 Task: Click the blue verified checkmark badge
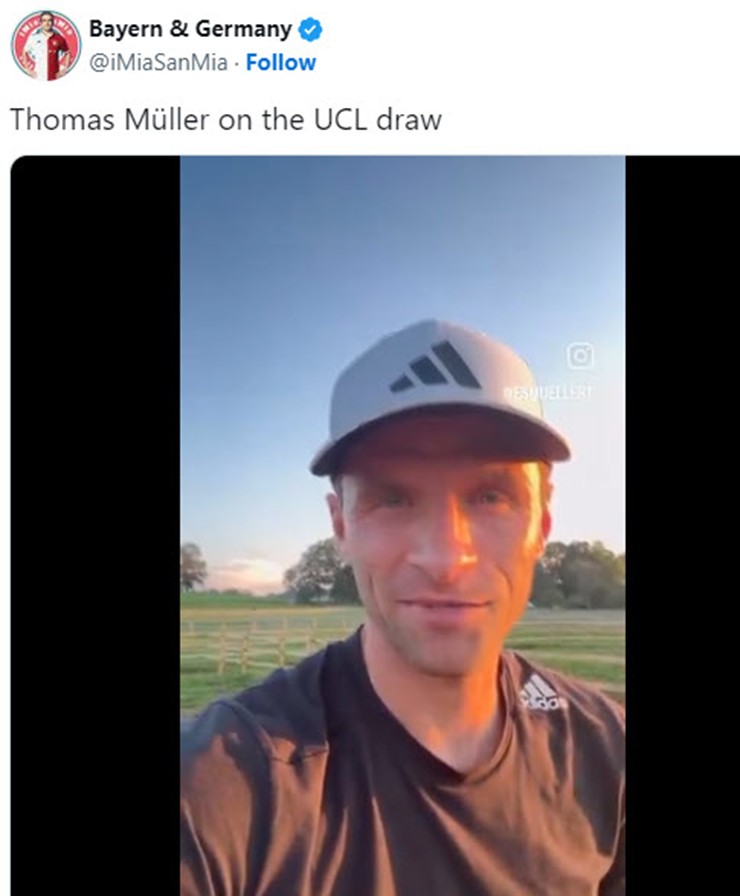[x=311, y=30]
